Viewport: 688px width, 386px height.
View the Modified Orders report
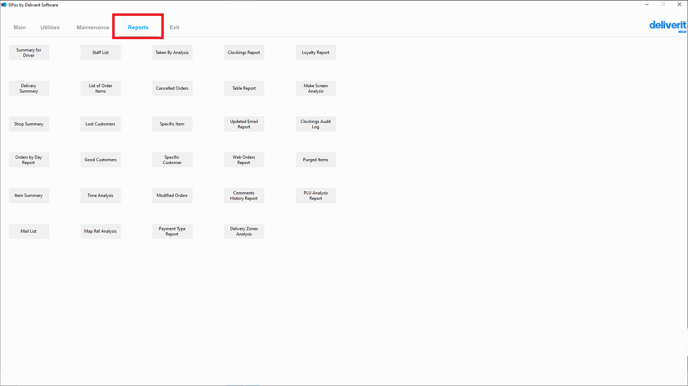point(172,196)
